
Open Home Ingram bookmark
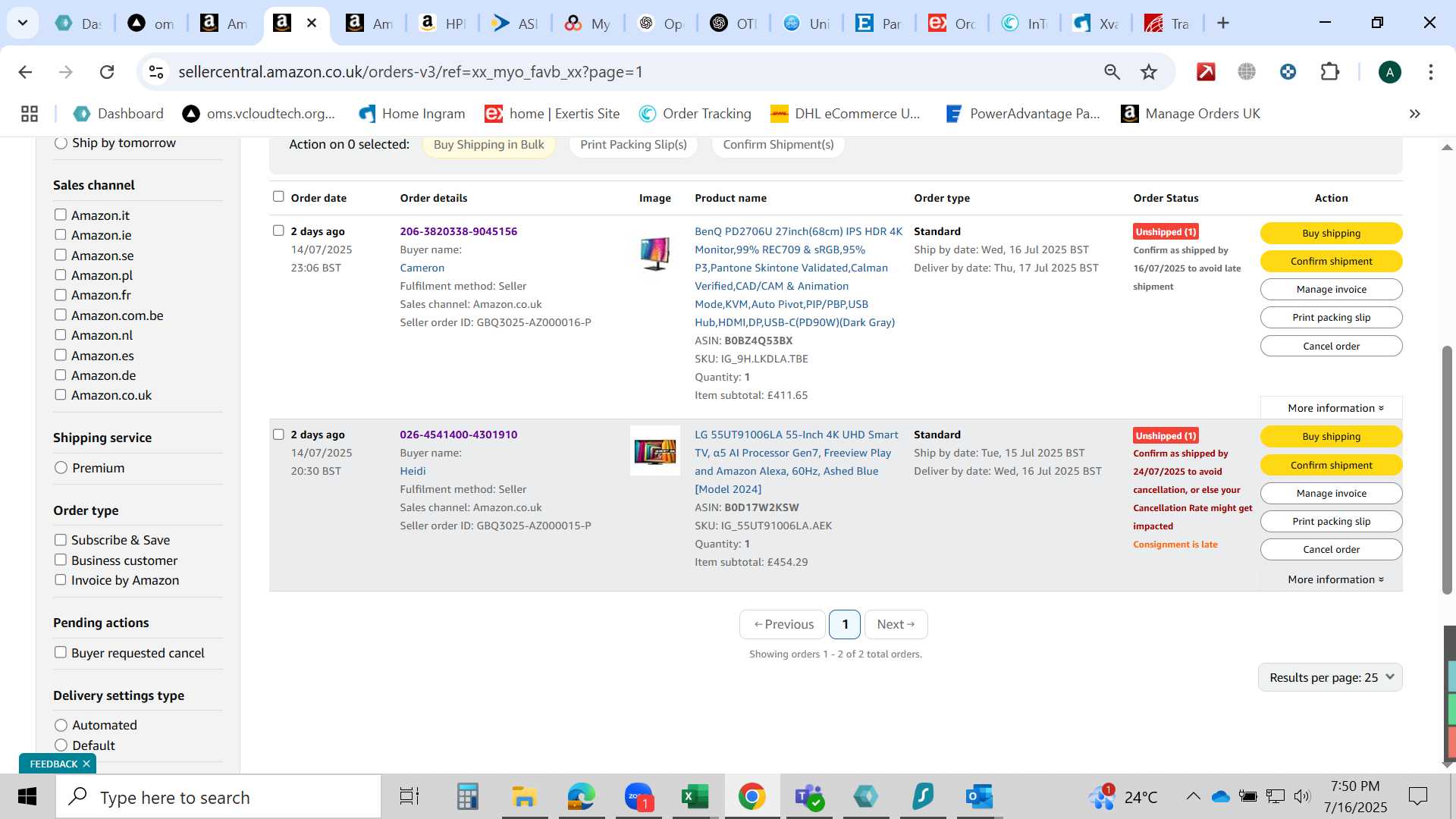point(412,114)
